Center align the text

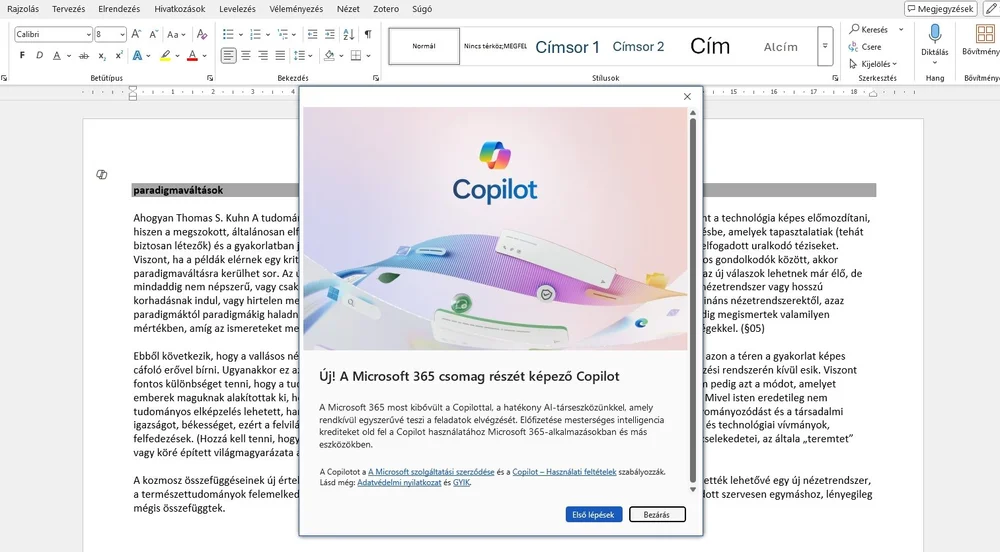(x=246, y=55)
